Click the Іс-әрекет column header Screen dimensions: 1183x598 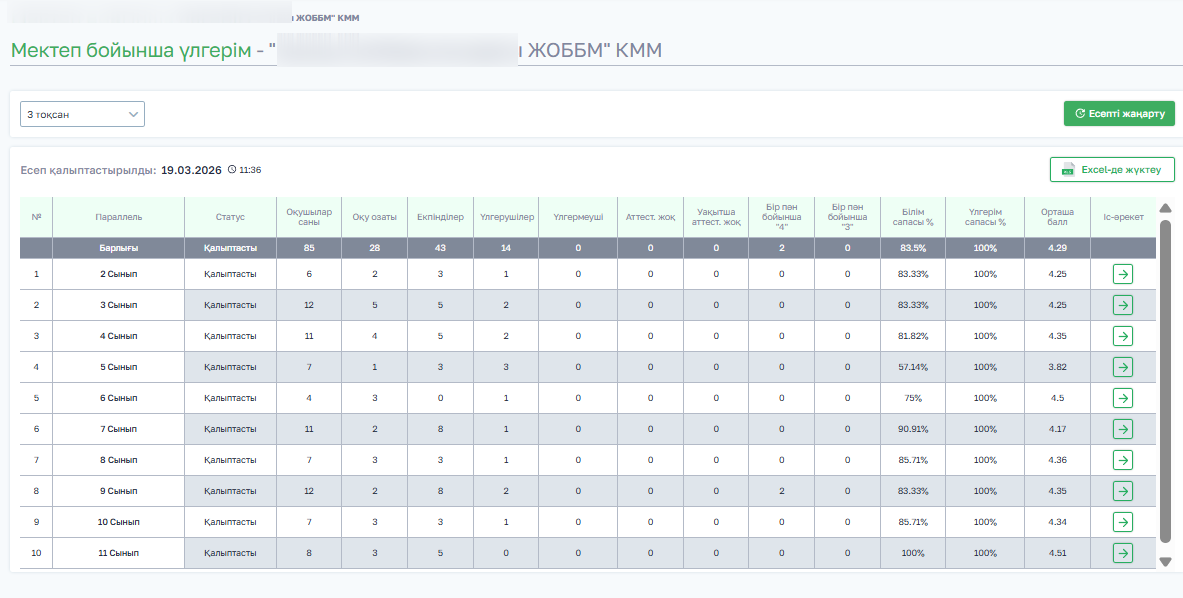(x=1123, y=217)
